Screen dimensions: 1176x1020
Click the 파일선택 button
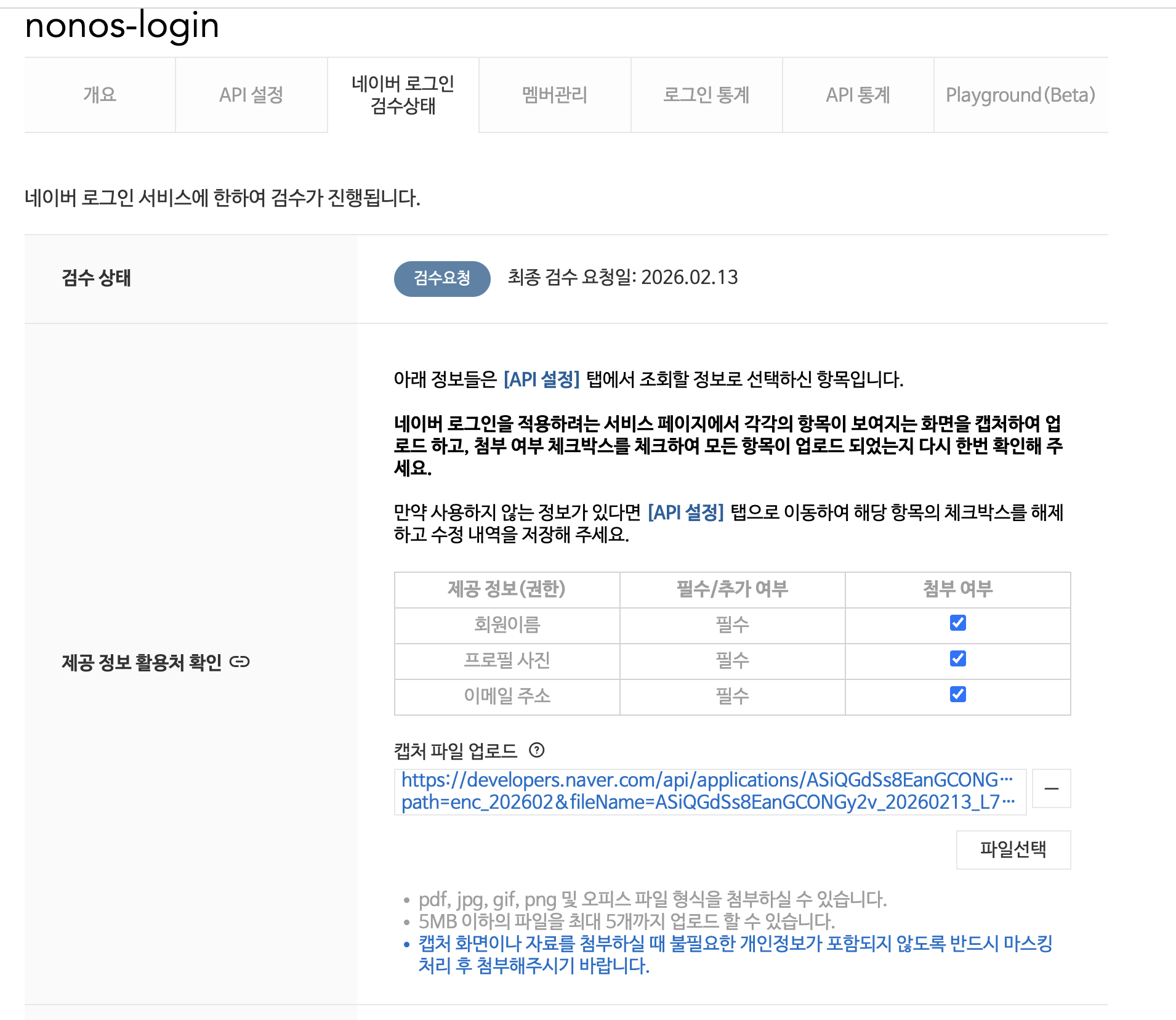coord(1013,850)
